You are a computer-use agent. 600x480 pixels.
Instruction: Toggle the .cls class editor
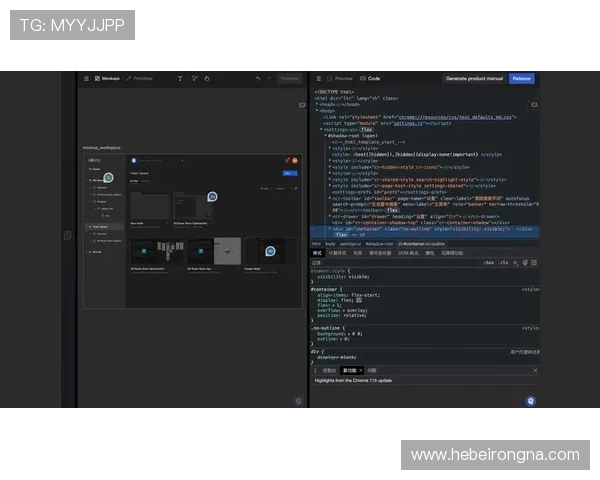pyautogui.click(x=503, y=262)
